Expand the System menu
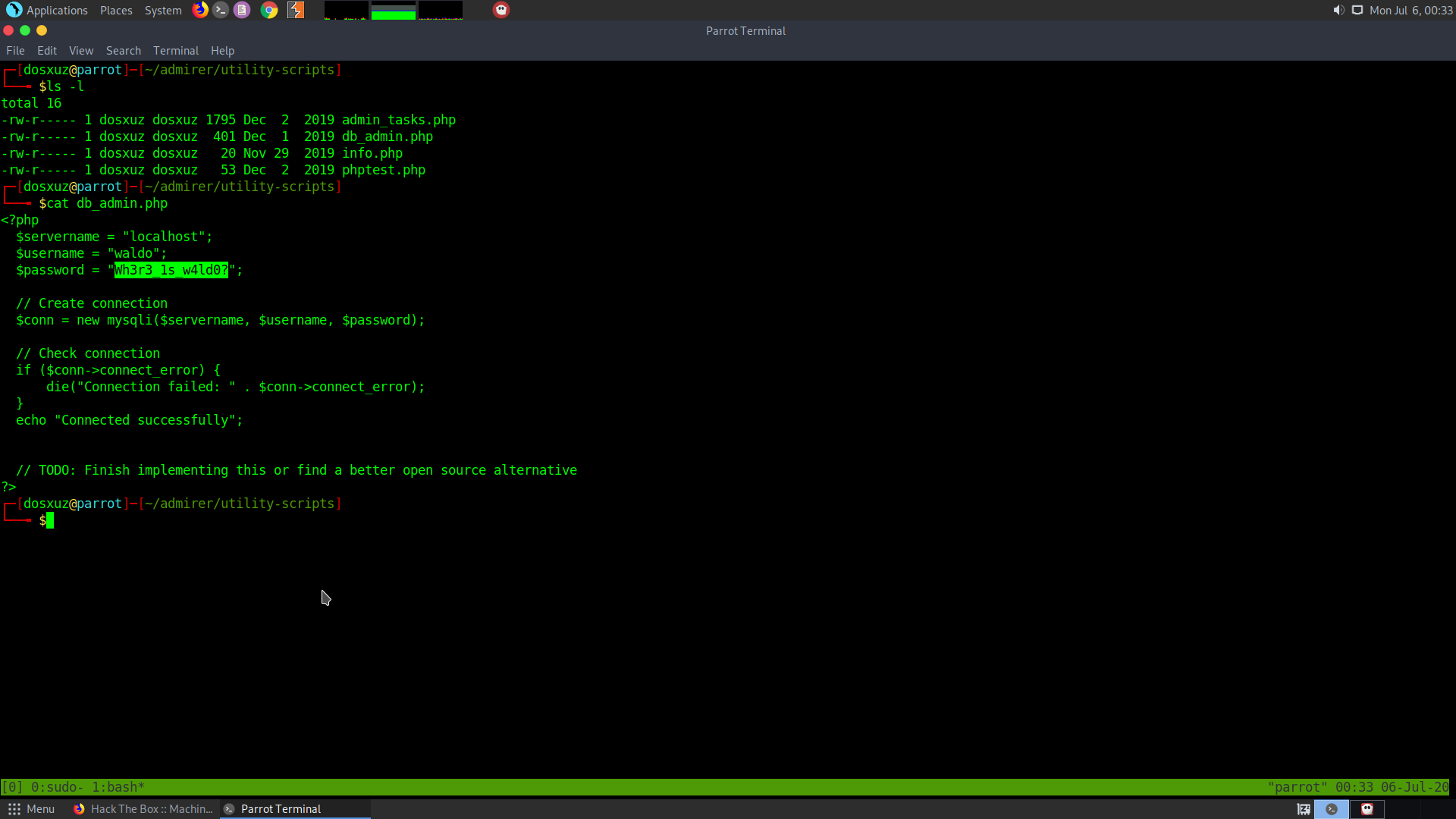The width and height of the screenshot is (1456, 819). tap(163, 10)
